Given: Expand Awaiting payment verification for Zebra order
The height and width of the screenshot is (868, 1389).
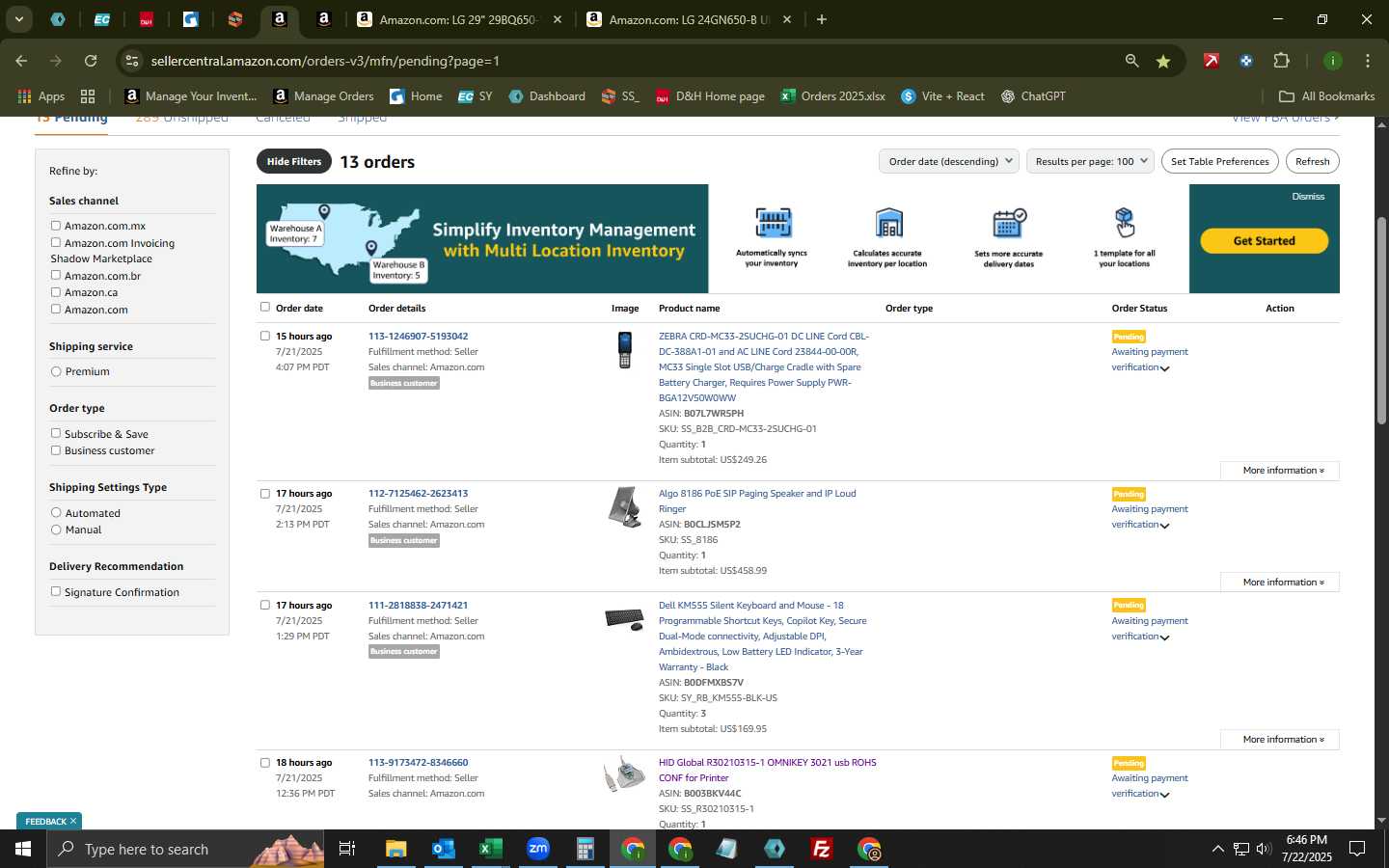Looking at the screenshot, I should click(1164, 368).
